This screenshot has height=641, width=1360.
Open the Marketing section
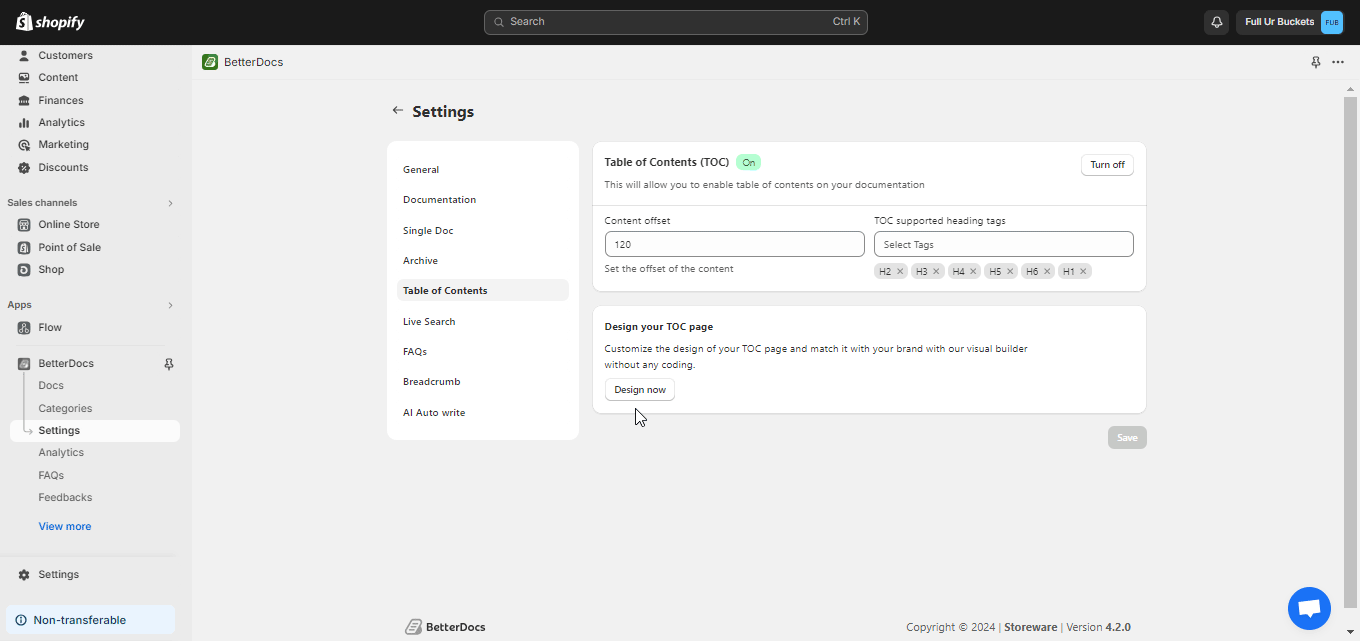[61, 144]
